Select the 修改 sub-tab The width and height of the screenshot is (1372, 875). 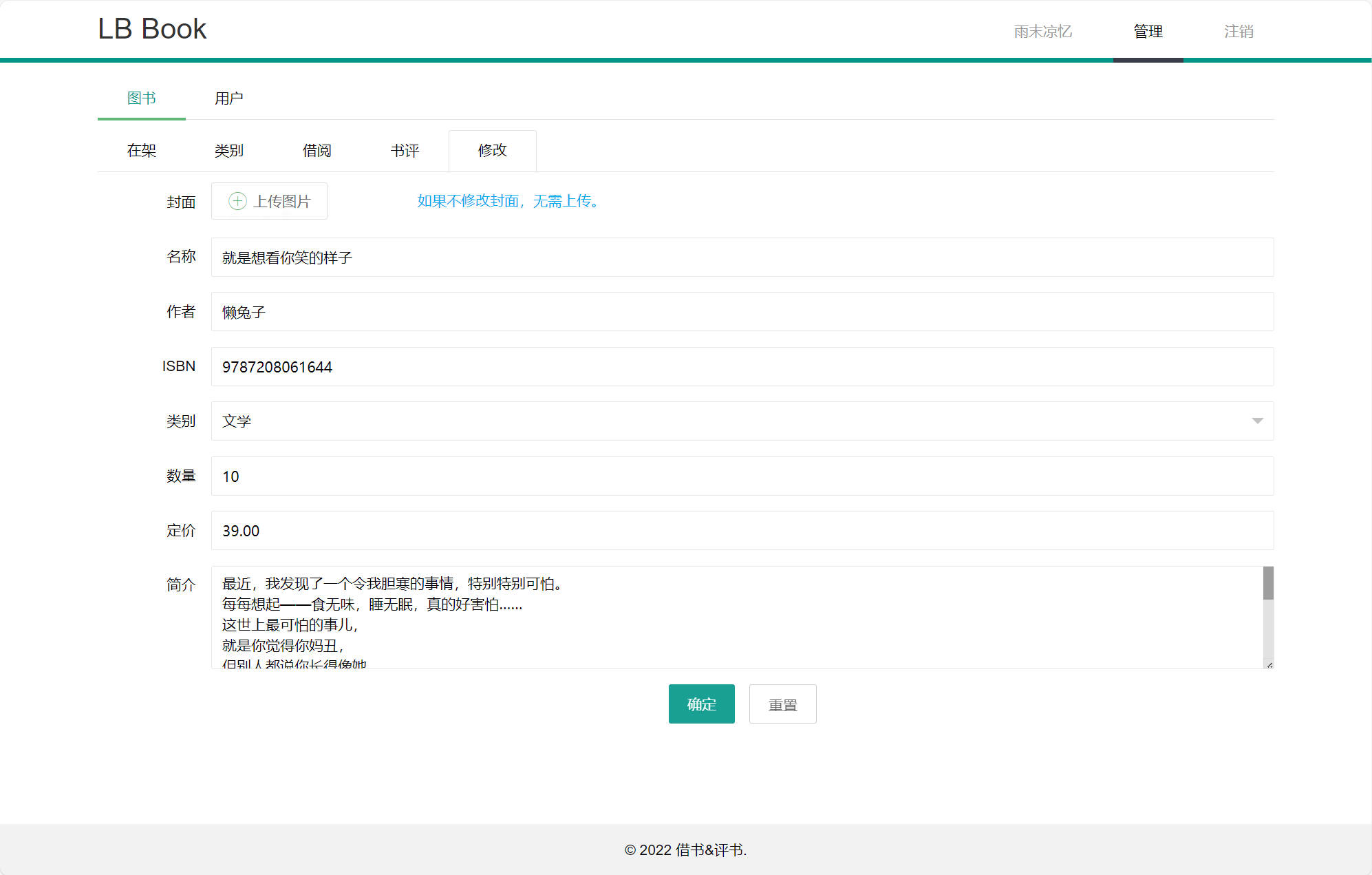493,151
